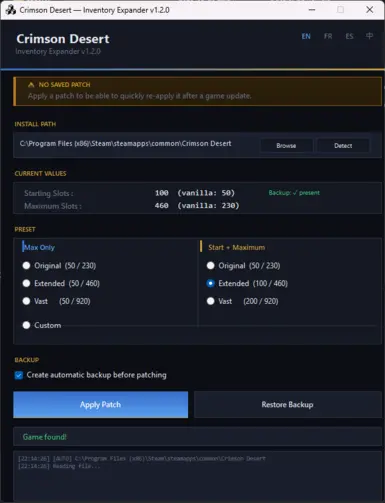Click the warning icon in No Saved Patch banner

pos(31,85)
